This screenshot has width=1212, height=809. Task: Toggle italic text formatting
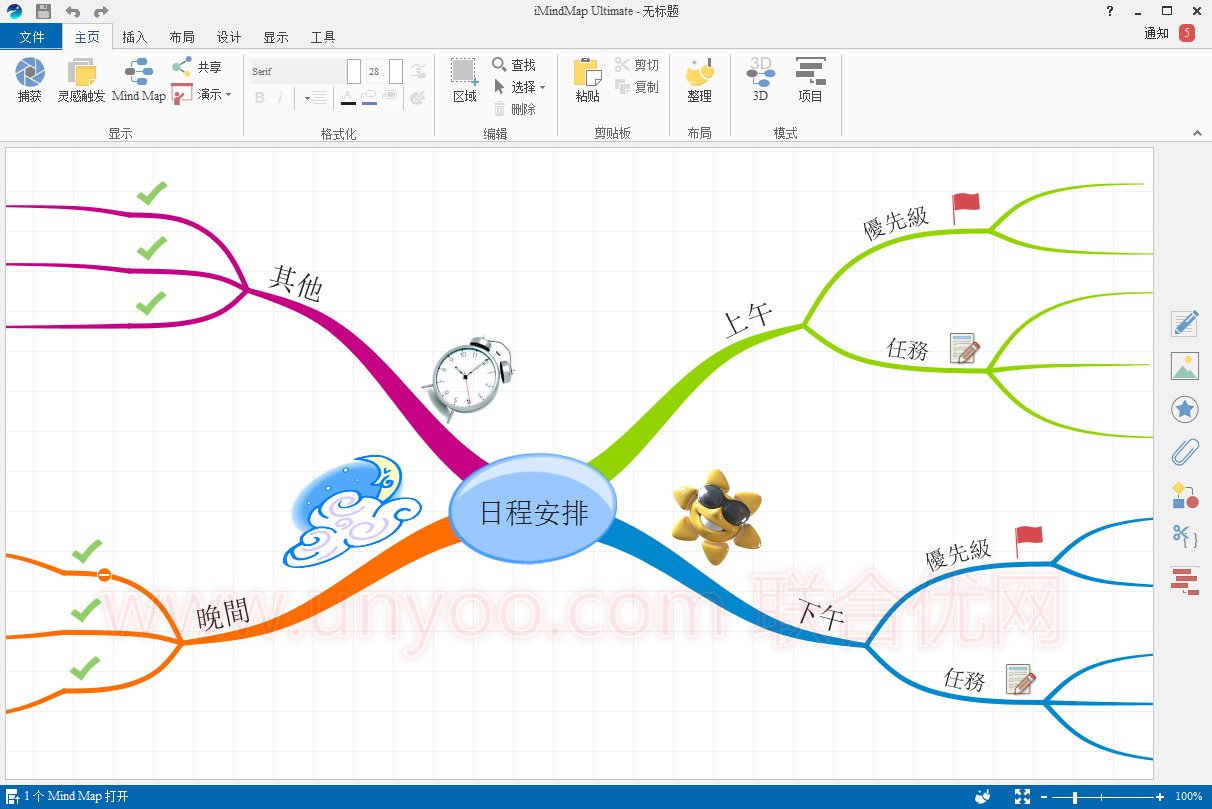click(280, 97)
